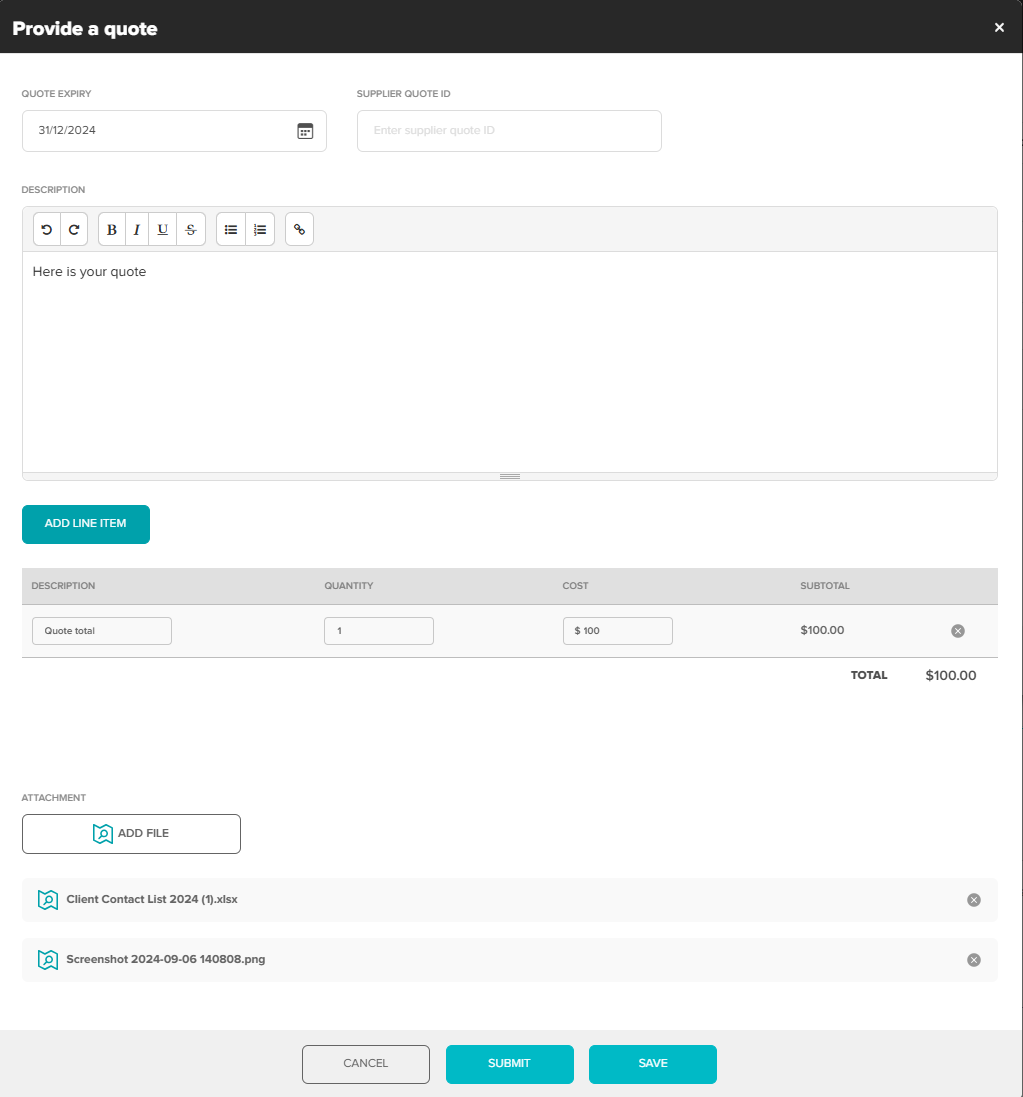Screen dimensions: 1023x1097
Task: Remove the Quote total line item
Action: (x=958, y=631)
